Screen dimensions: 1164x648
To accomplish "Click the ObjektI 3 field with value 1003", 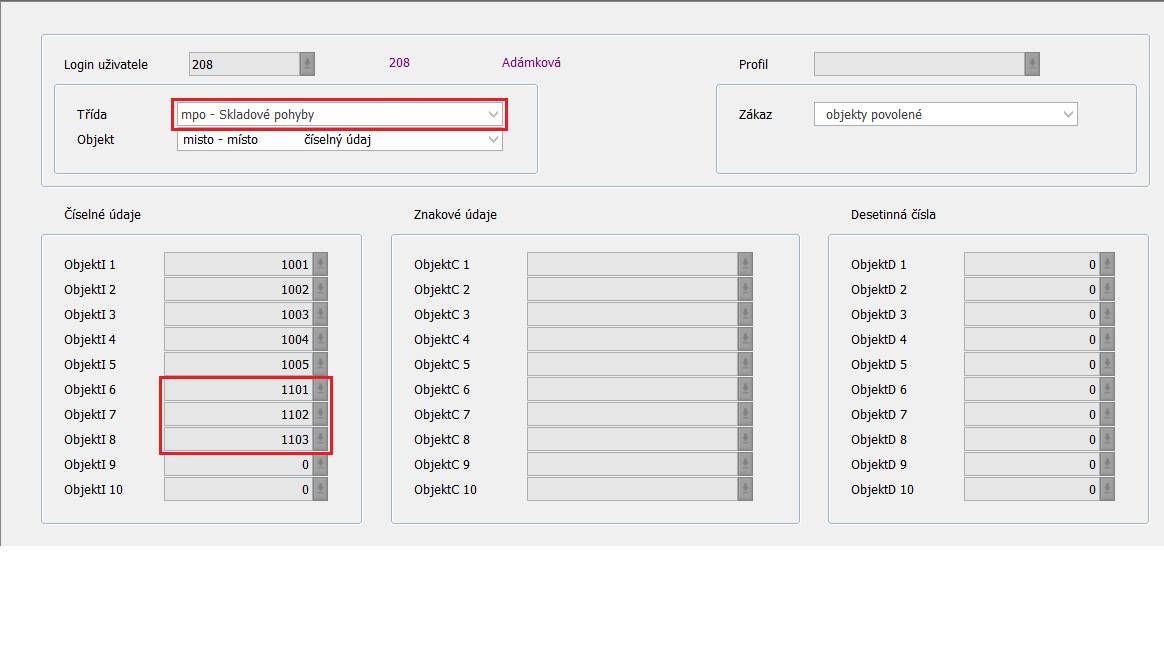I will 238,314.
